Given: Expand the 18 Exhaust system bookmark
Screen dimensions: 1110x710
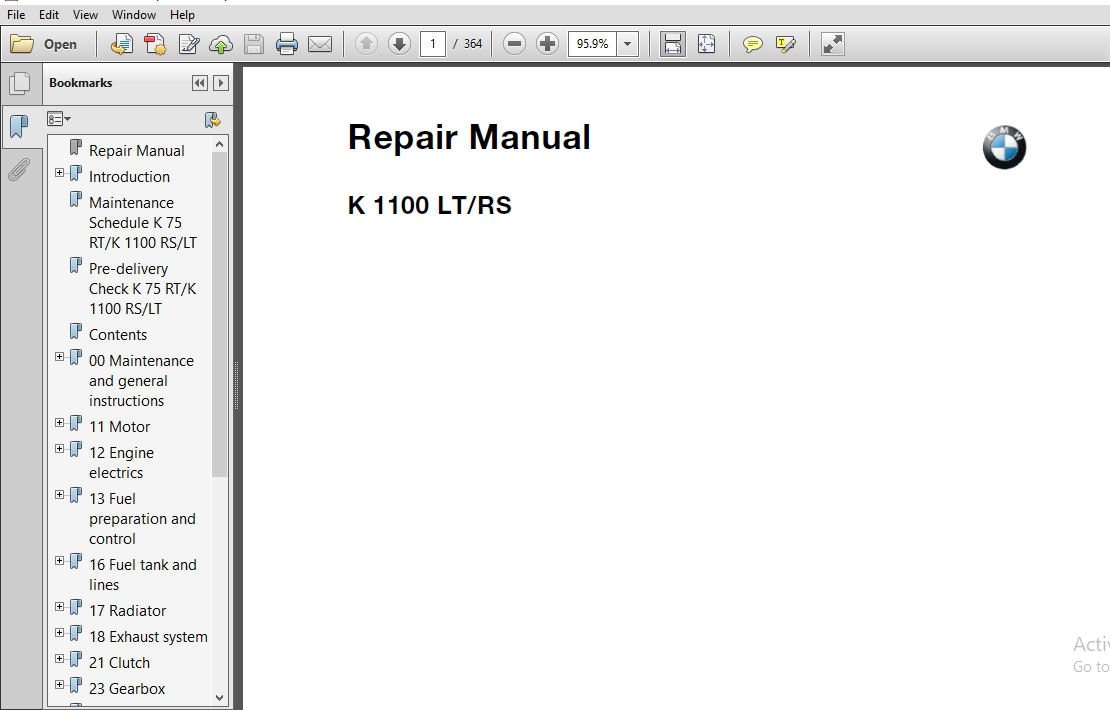Looking at the screenshot, I should [x=59, y=633].
